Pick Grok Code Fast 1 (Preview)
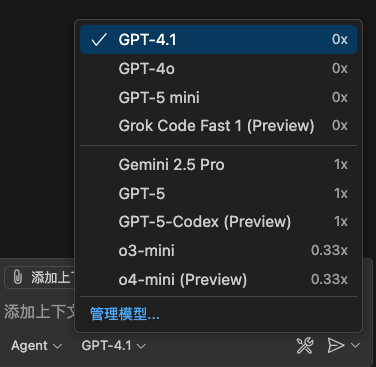The image size is (376, 367). pyautogui.click(x=218, y=126)
